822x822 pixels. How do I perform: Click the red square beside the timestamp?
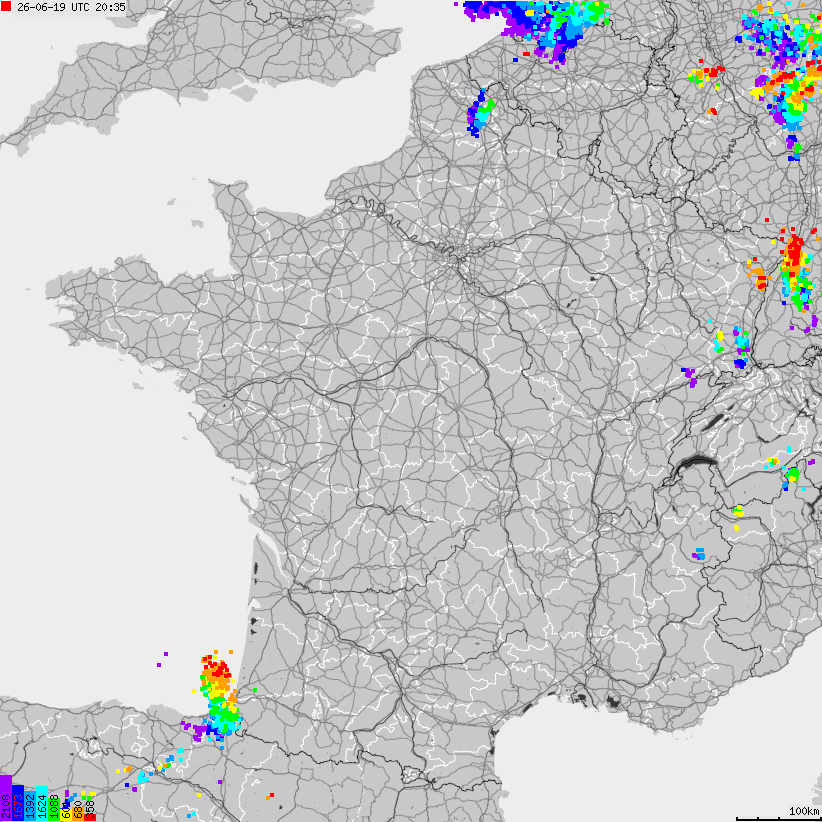pyautogui.click(x=6, y=6)
